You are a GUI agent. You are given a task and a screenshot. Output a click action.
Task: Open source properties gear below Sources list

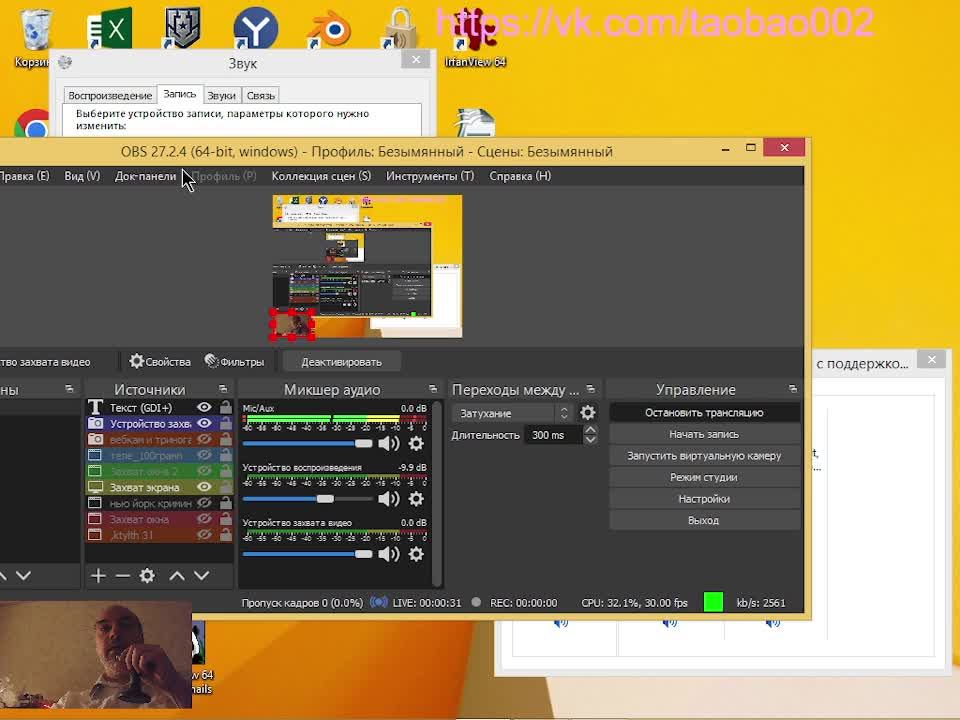[x=147, y=576]
